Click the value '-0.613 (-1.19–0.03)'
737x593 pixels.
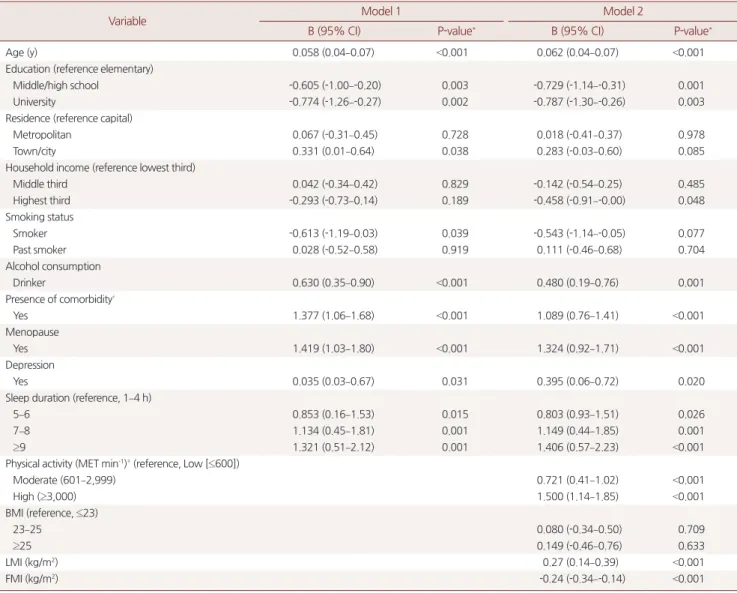(333, 234)
